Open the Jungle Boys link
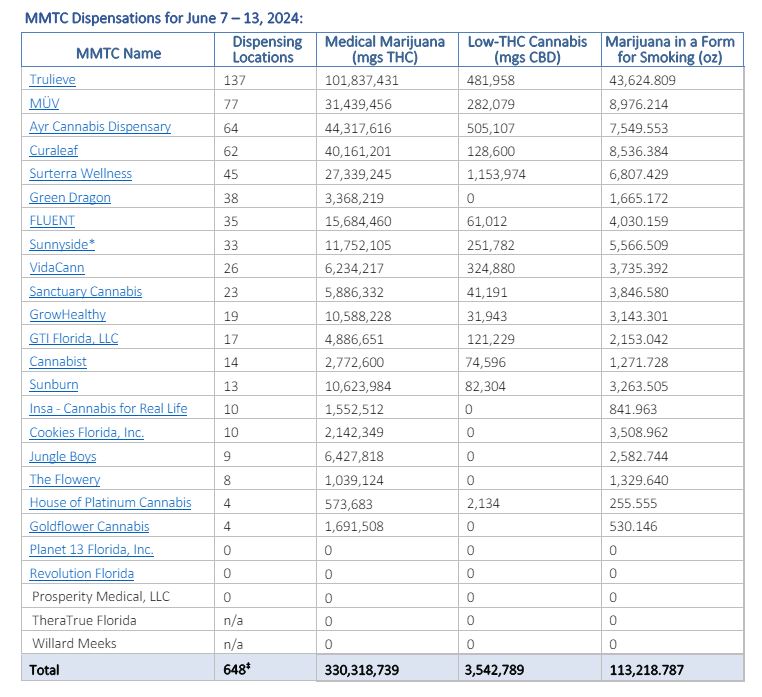Viewport: 762px width, 697px height. click(63, 456)
